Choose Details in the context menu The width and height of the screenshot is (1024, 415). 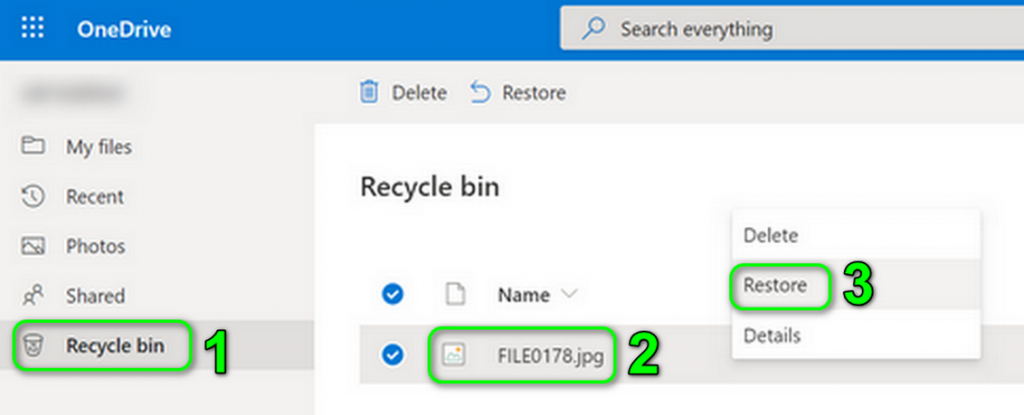point(772,335)
